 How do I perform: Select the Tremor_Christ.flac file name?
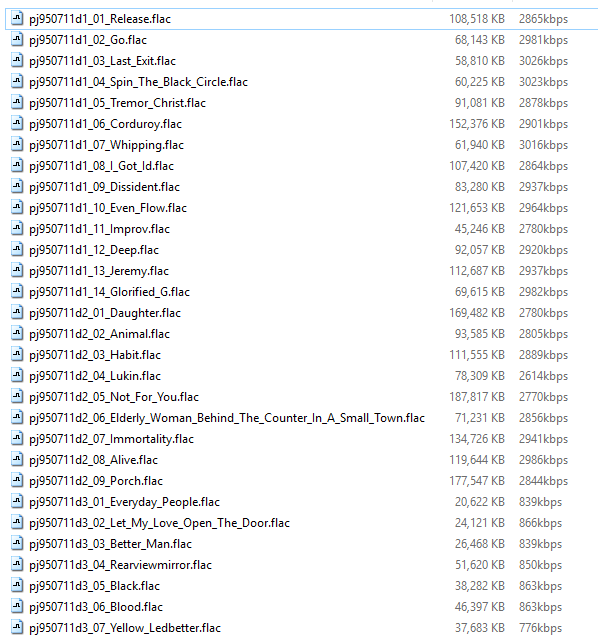(117, 103)
